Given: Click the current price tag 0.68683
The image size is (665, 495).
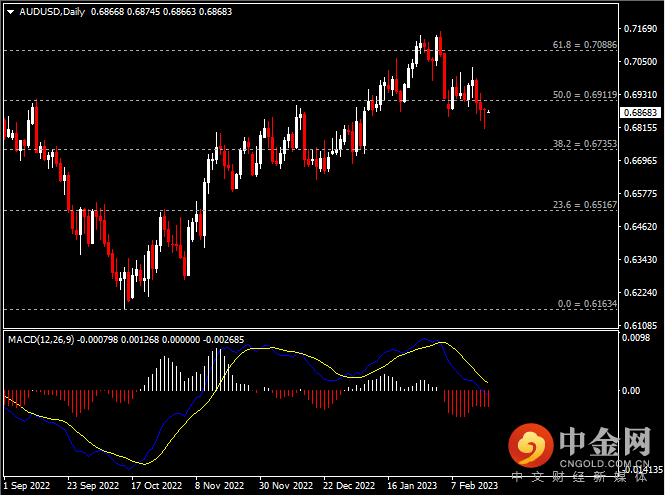Looking at the screenshot, I should click(640, 113).
